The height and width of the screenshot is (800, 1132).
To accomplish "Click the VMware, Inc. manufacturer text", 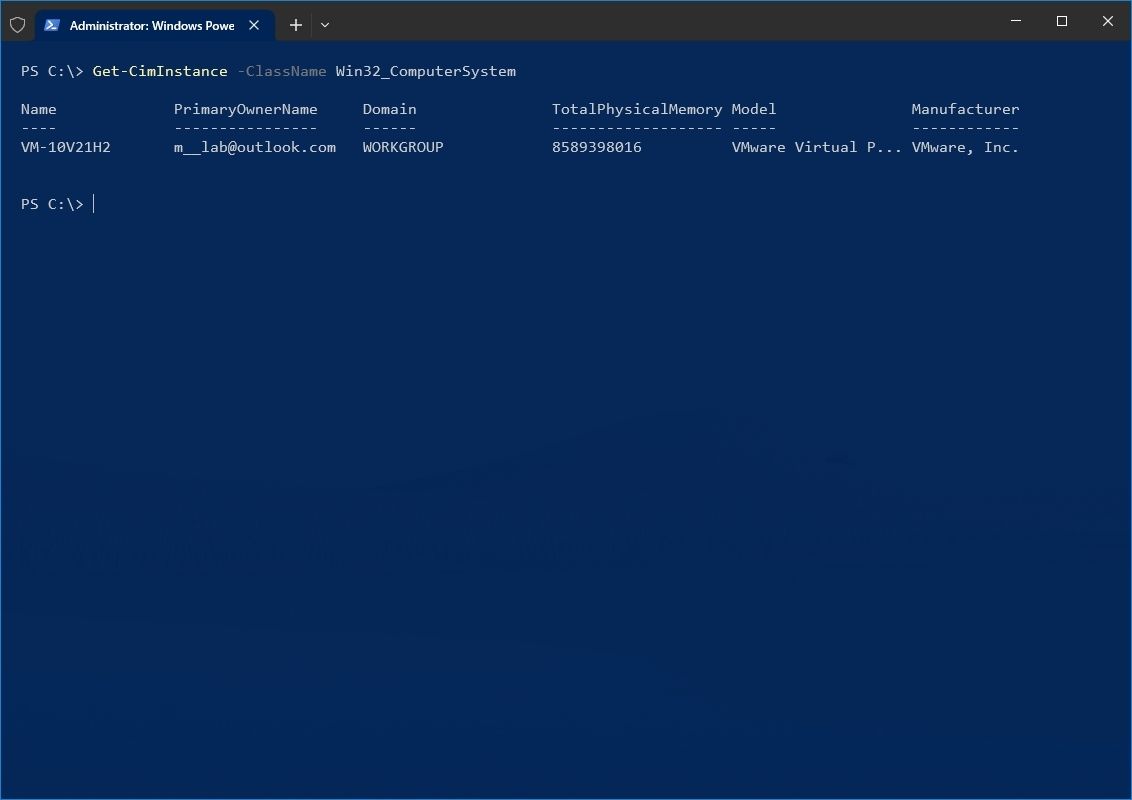I will click(965, 147).
